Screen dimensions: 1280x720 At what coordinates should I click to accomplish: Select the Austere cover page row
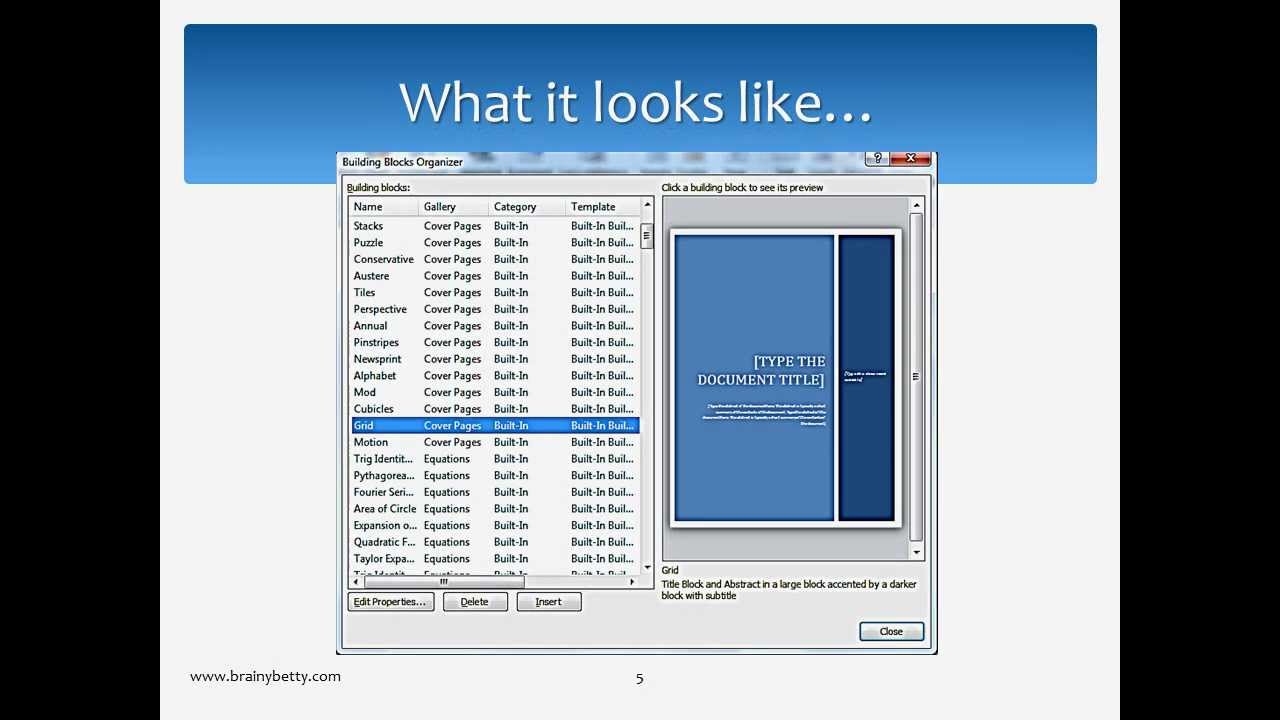pyautogui.click(x=494, y=276)
